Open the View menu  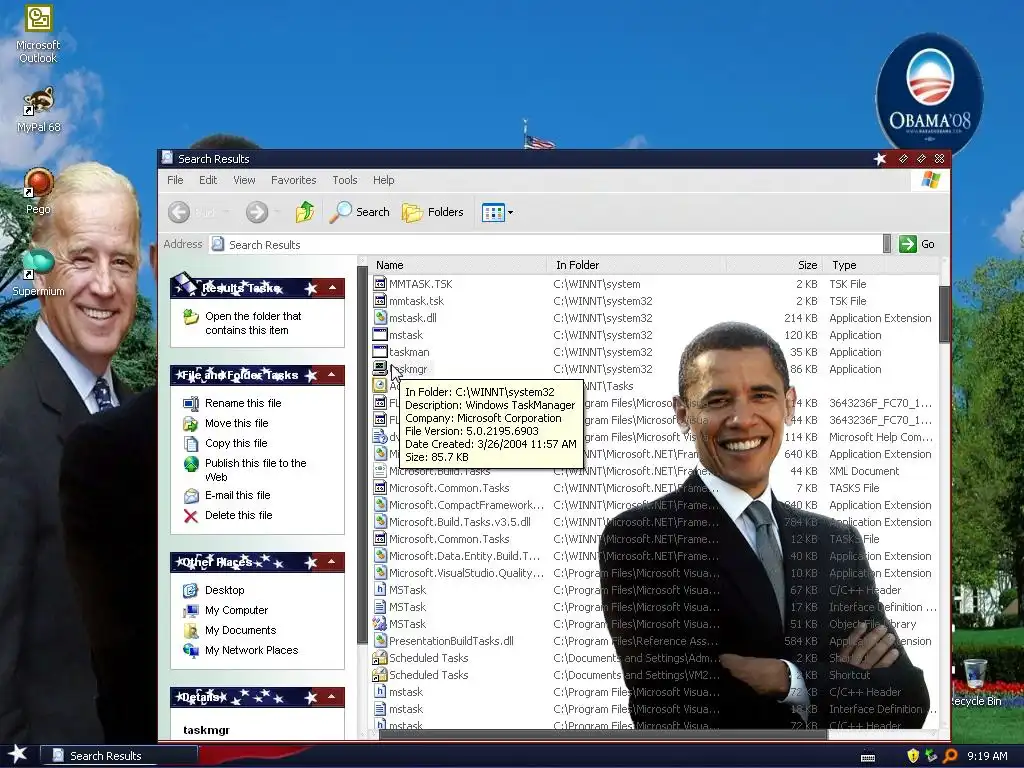244,180
